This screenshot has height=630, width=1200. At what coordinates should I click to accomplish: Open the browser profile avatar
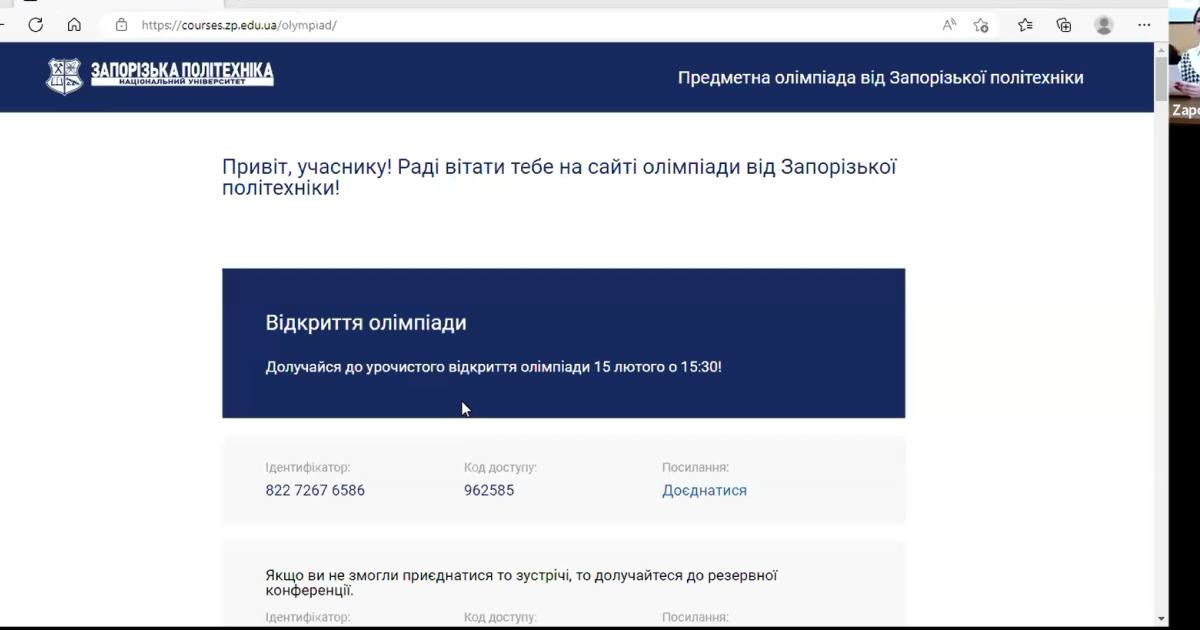(1103, 25)
